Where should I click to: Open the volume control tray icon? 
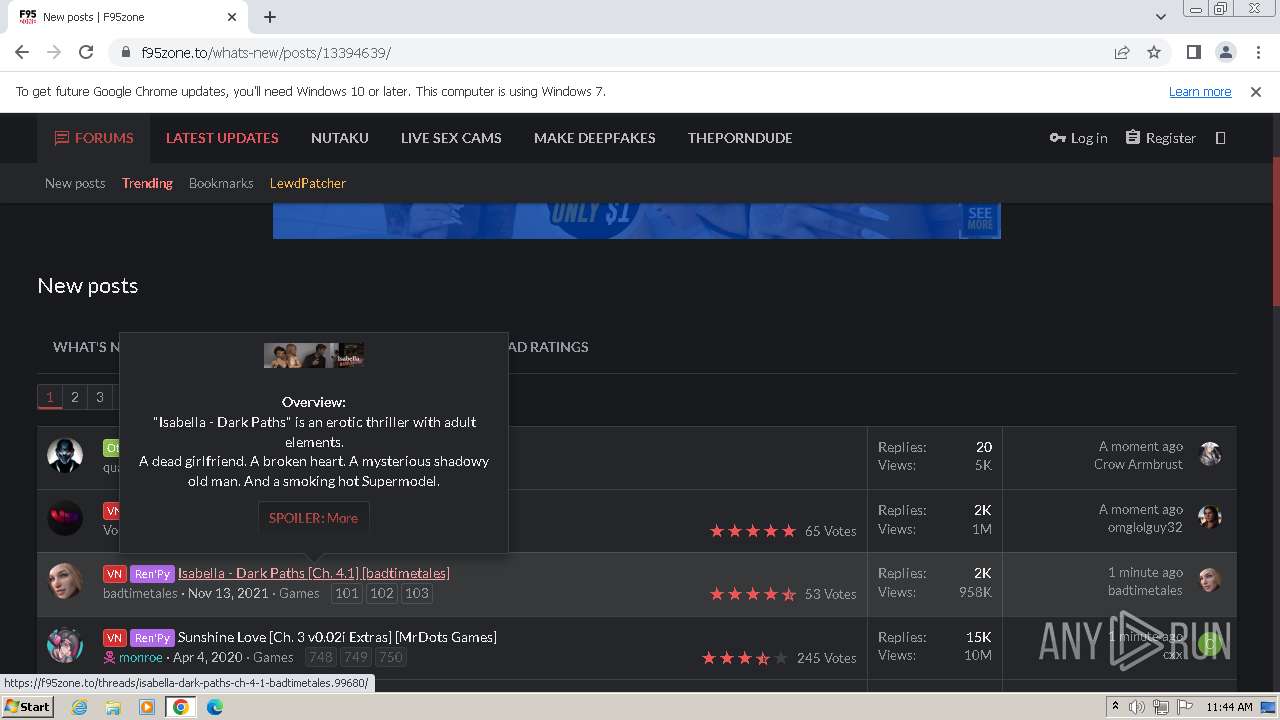(x=1137, y=707)
